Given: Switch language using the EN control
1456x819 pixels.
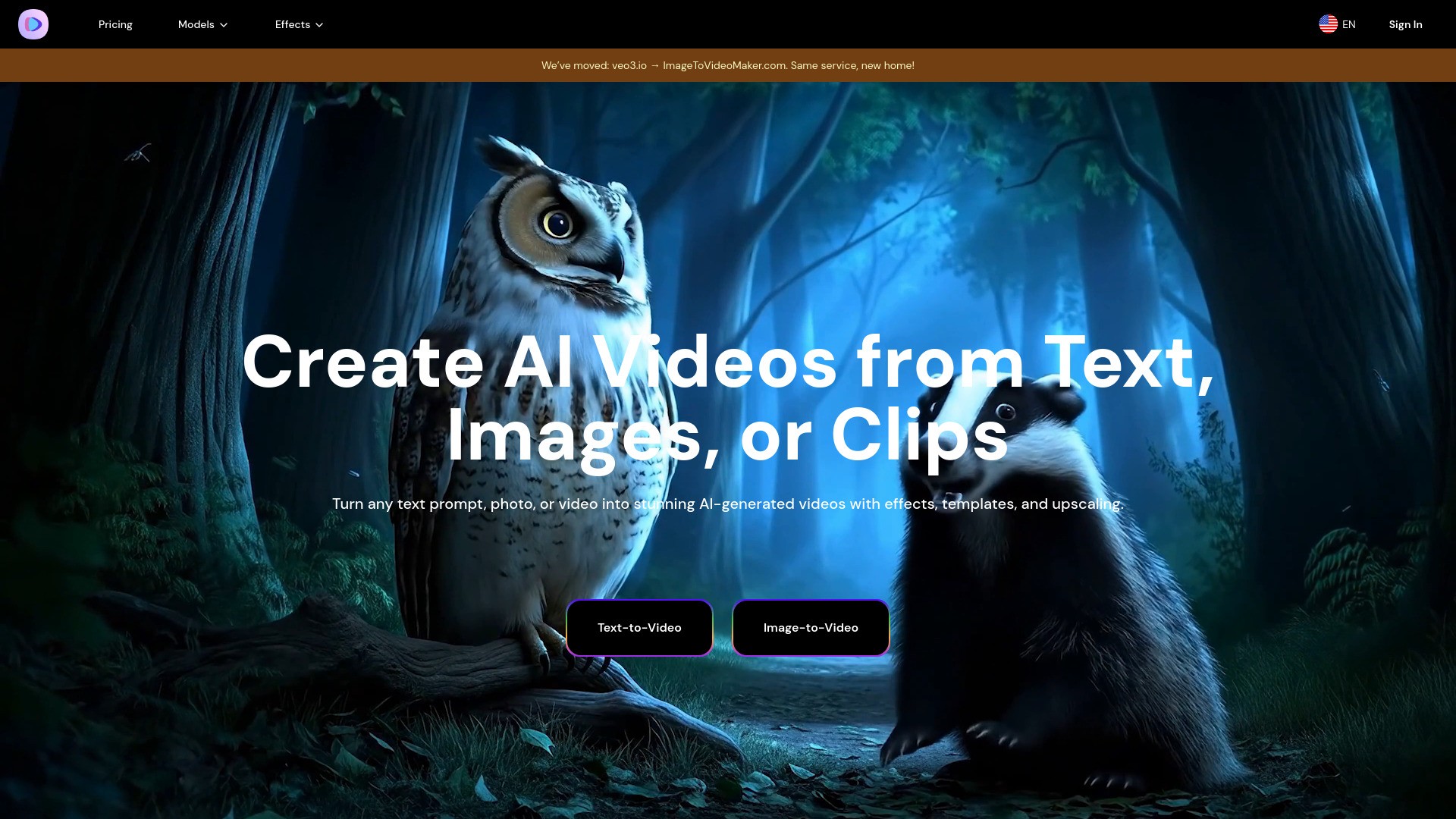Looking at the screenshot, I should pyautogui.click(x=1337, y=24).
